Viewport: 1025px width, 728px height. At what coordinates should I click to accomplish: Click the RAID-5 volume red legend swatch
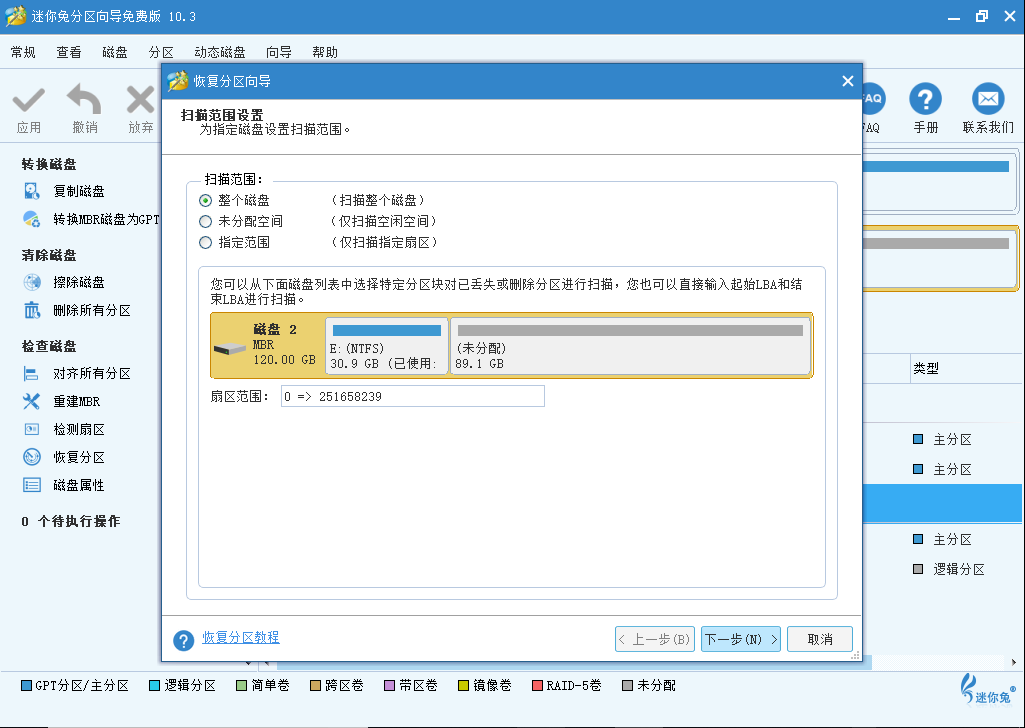click(537, 686)
